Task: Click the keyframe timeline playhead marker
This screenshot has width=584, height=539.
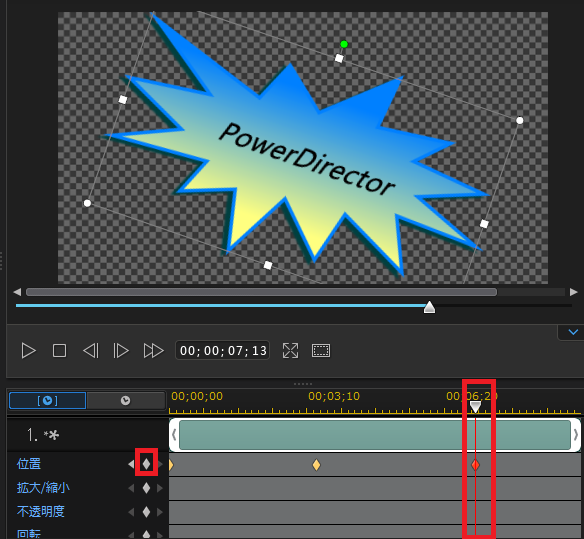Action: tap(475, 407)
